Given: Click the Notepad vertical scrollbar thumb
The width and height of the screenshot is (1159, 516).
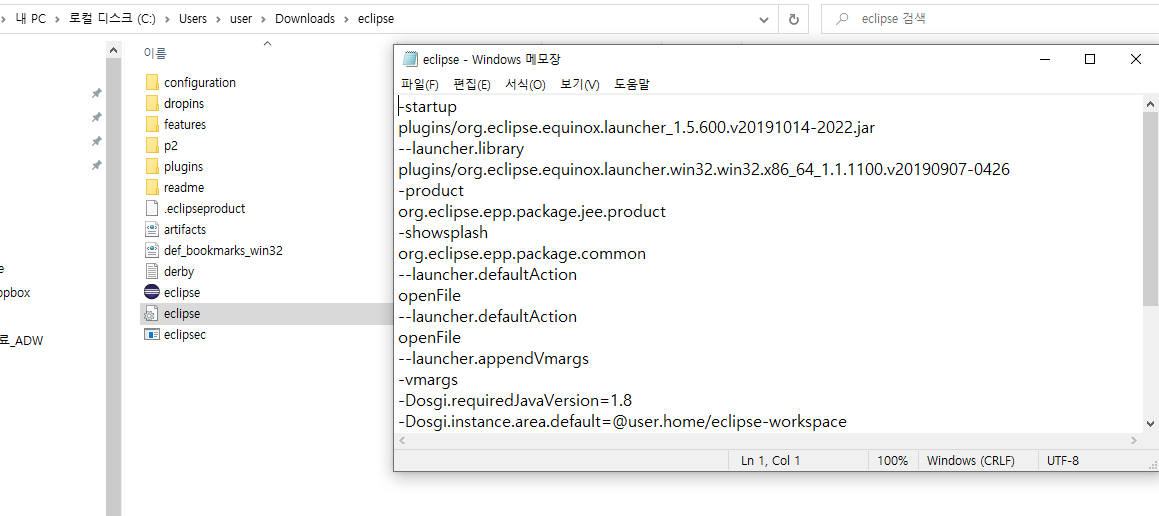Looking at the screenshot, I should pyautogui.click(x=1151, y=209).
